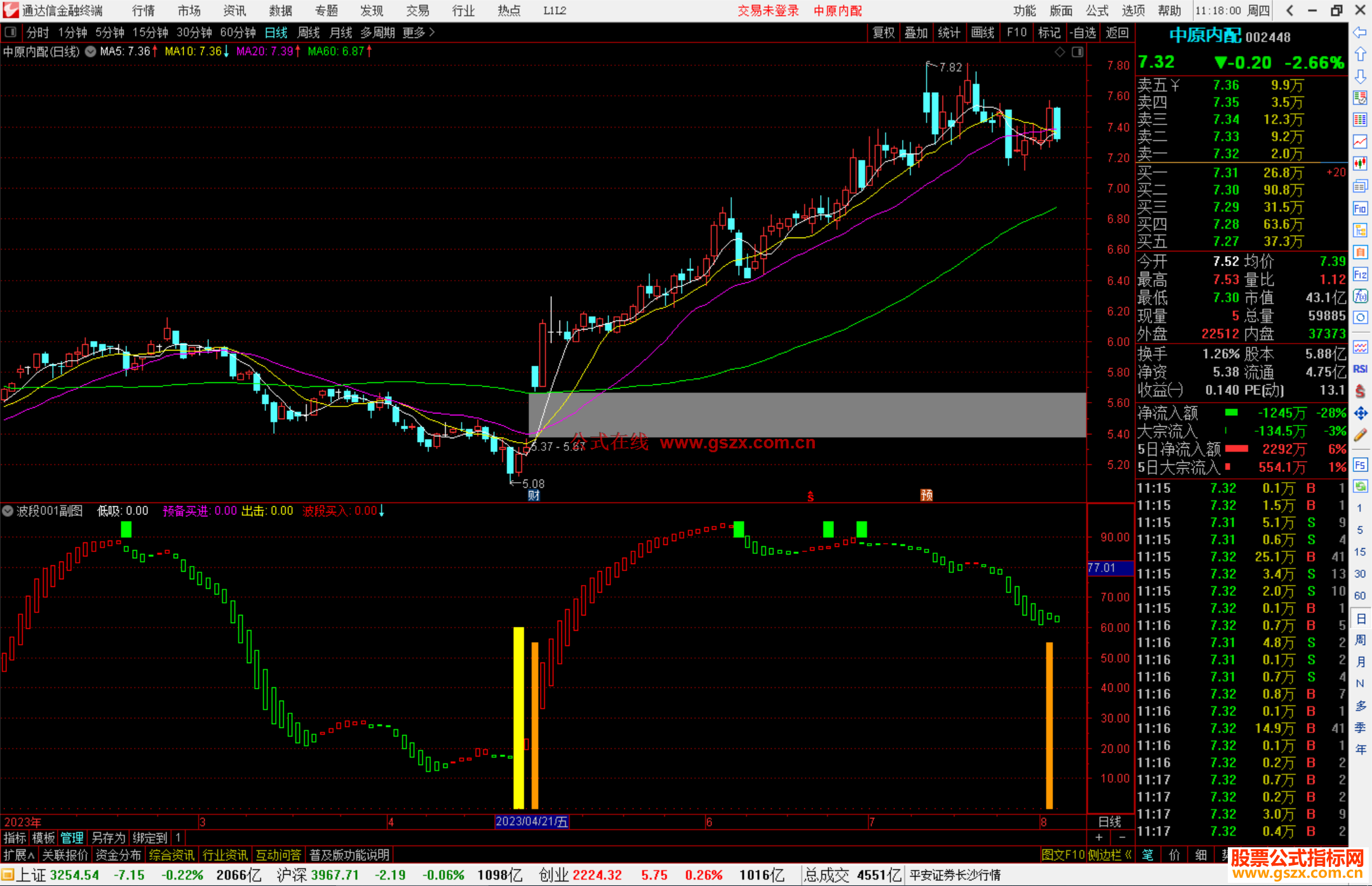
Task: Click the gray shaded price zone rectangle
Action: point(807,414)
